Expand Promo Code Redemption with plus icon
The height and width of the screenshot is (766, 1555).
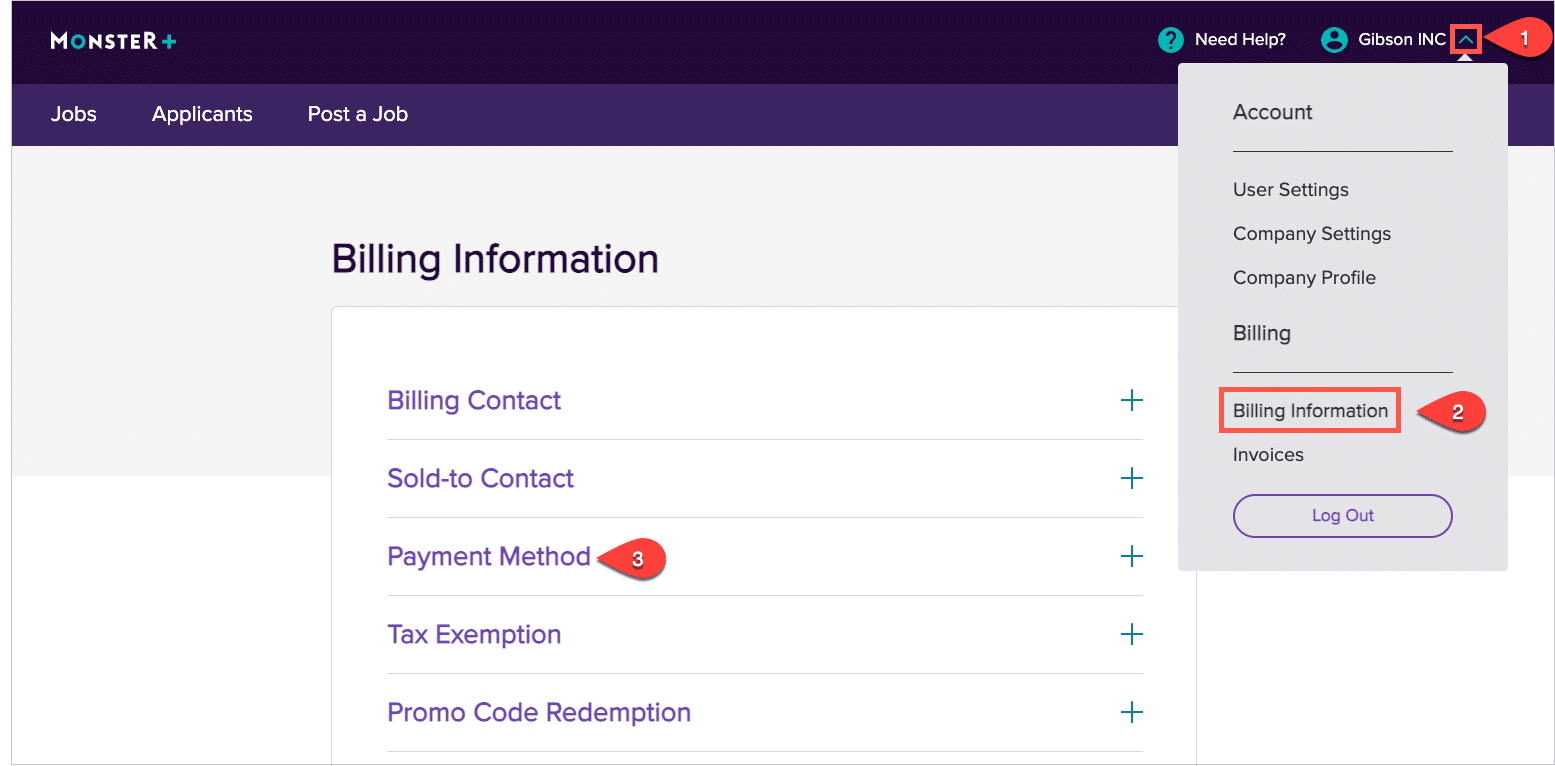(x=1131, y=713)
